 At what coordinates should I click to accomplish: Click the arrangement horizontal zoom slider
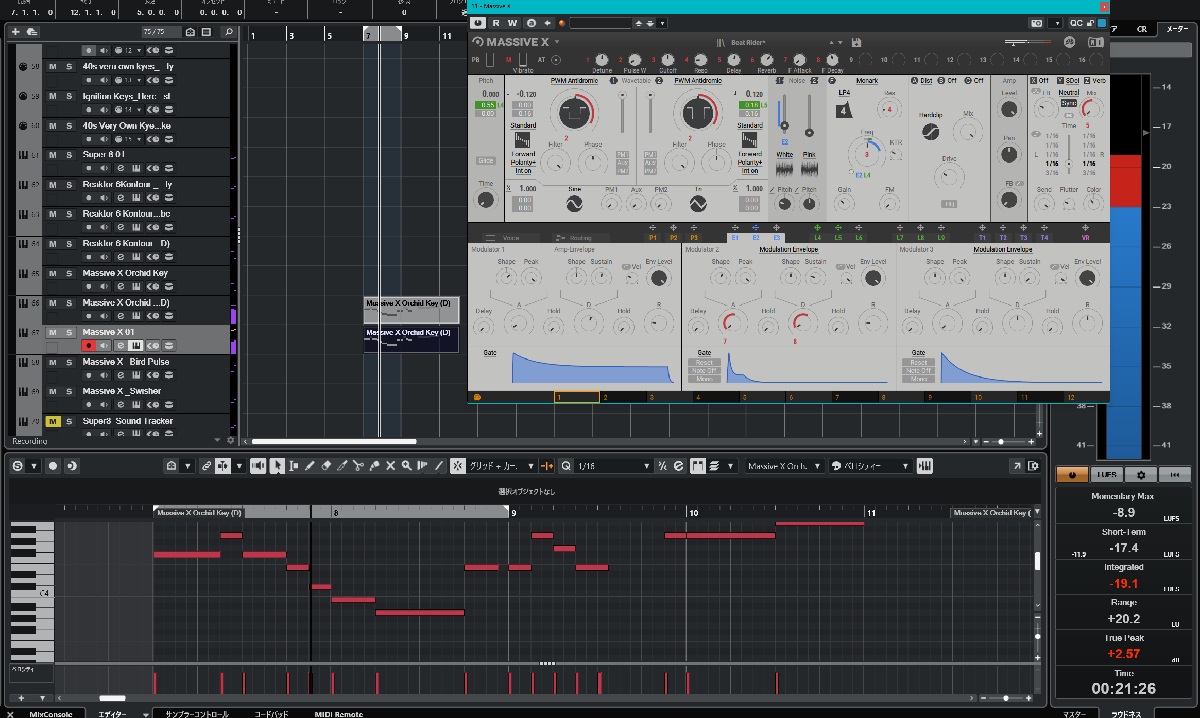tap(1001, 441)
